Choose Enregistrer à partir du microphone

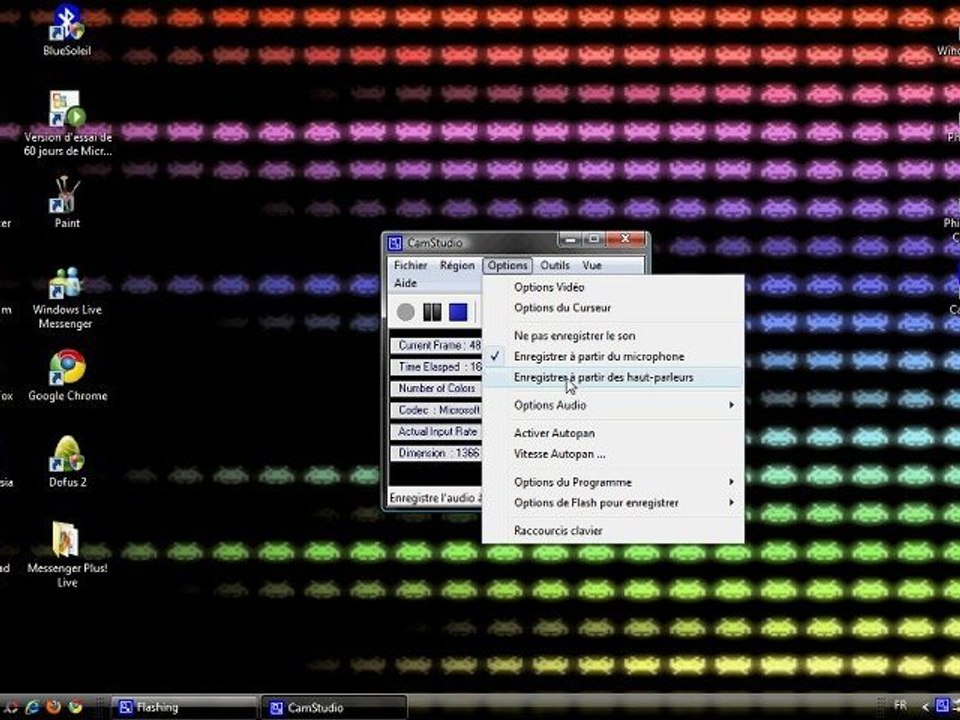tap(613, 356)
